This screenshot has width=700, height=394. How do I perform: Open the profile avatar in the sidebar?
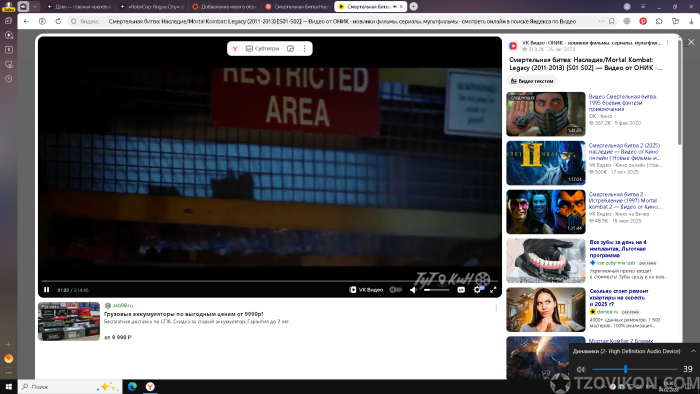8,6
